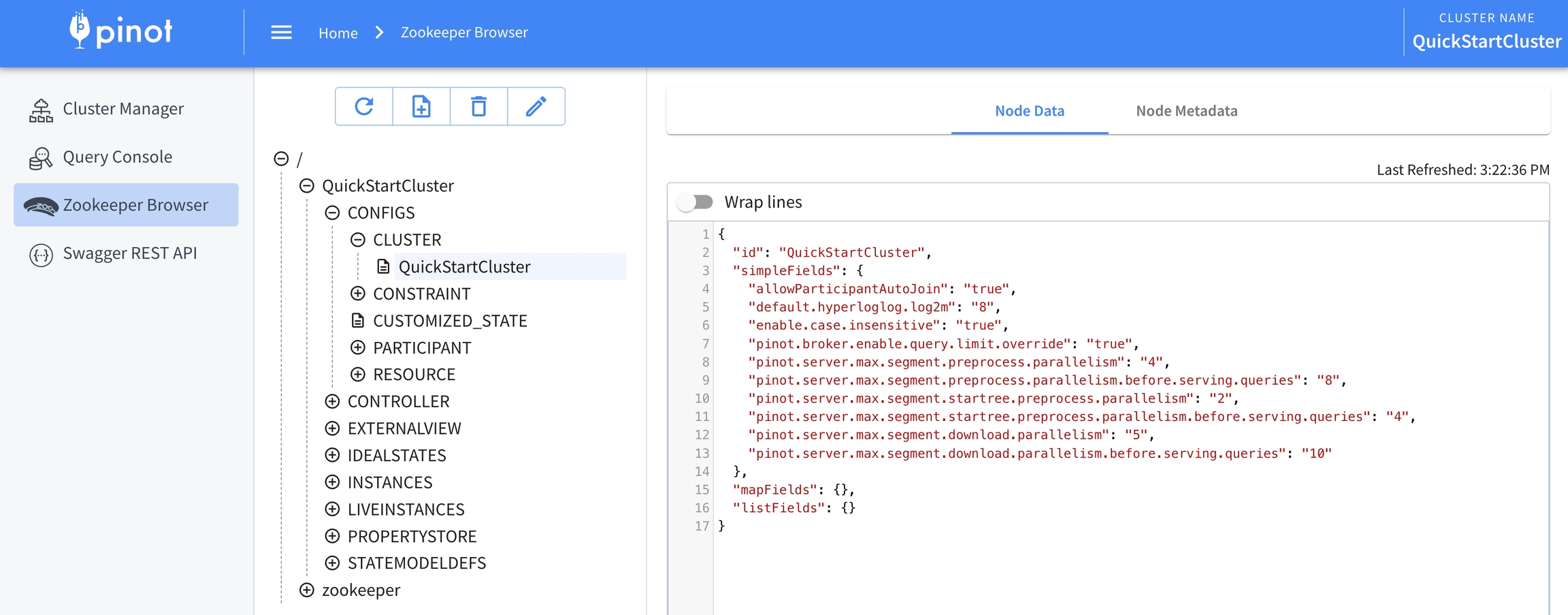This screenshot has width=1568, height=615.
Task: Open the Query Console page
Action: tap(117, 157)
